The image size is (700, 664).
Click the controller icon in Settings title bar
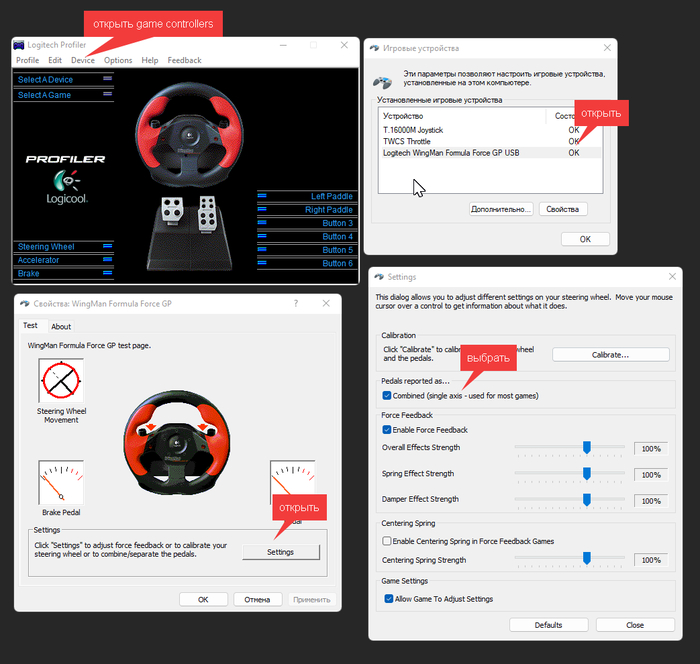379,277
